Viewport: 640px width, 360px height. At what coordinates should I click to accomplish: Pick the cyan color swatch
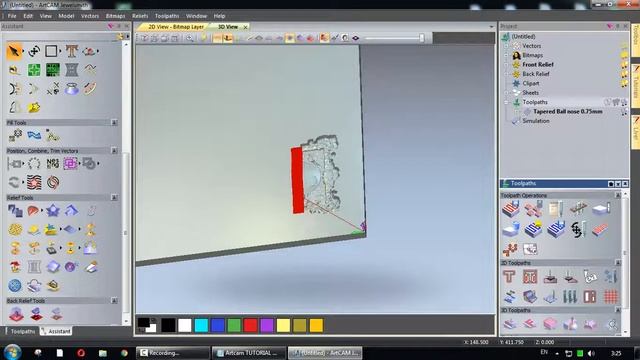pos(201,325)
